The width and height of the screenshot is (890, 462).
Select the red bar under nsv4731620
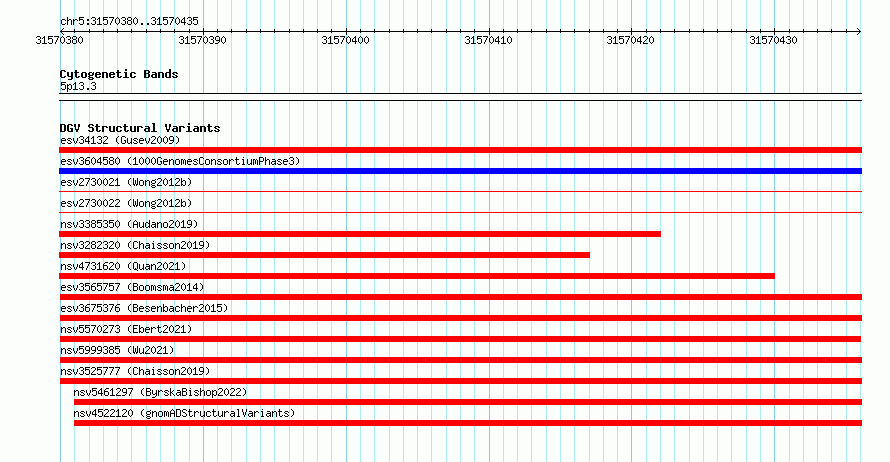[417, 276]
